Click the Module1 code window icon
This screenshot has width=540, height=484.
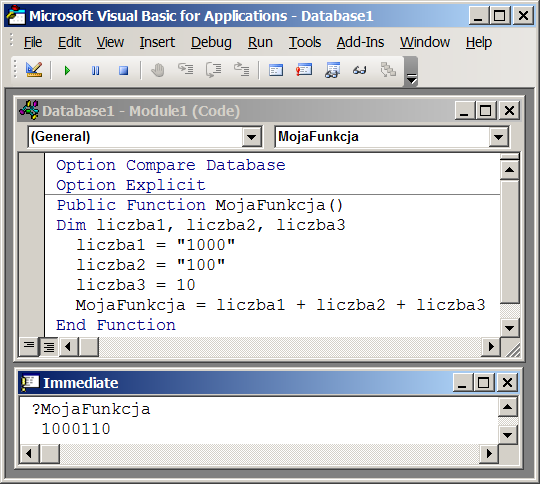(x=29, y=110)
